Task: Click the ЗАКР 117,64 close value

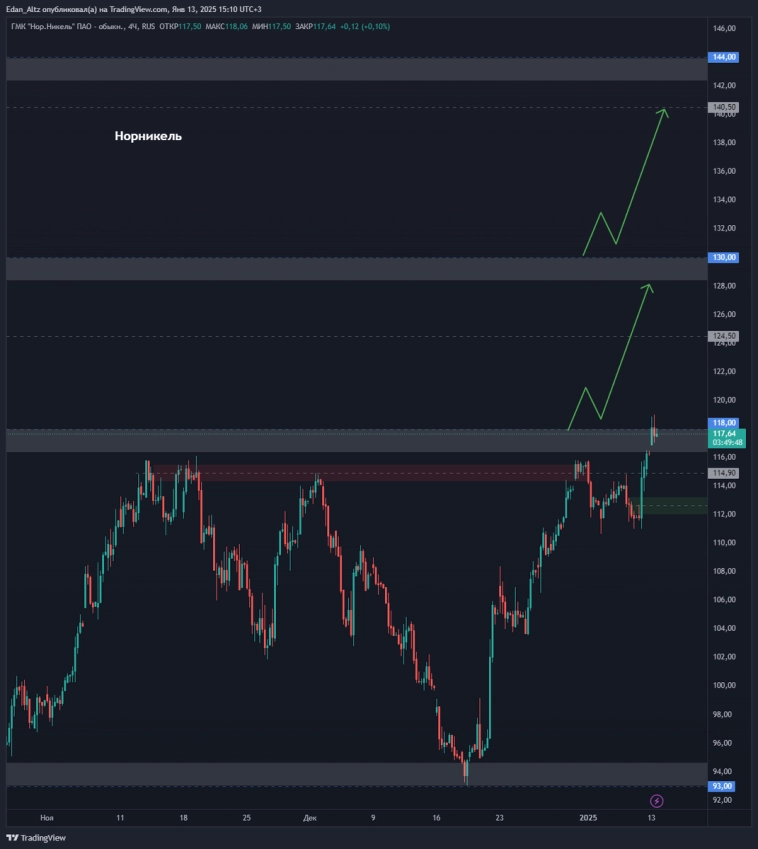Action: (x=316, y=27)
